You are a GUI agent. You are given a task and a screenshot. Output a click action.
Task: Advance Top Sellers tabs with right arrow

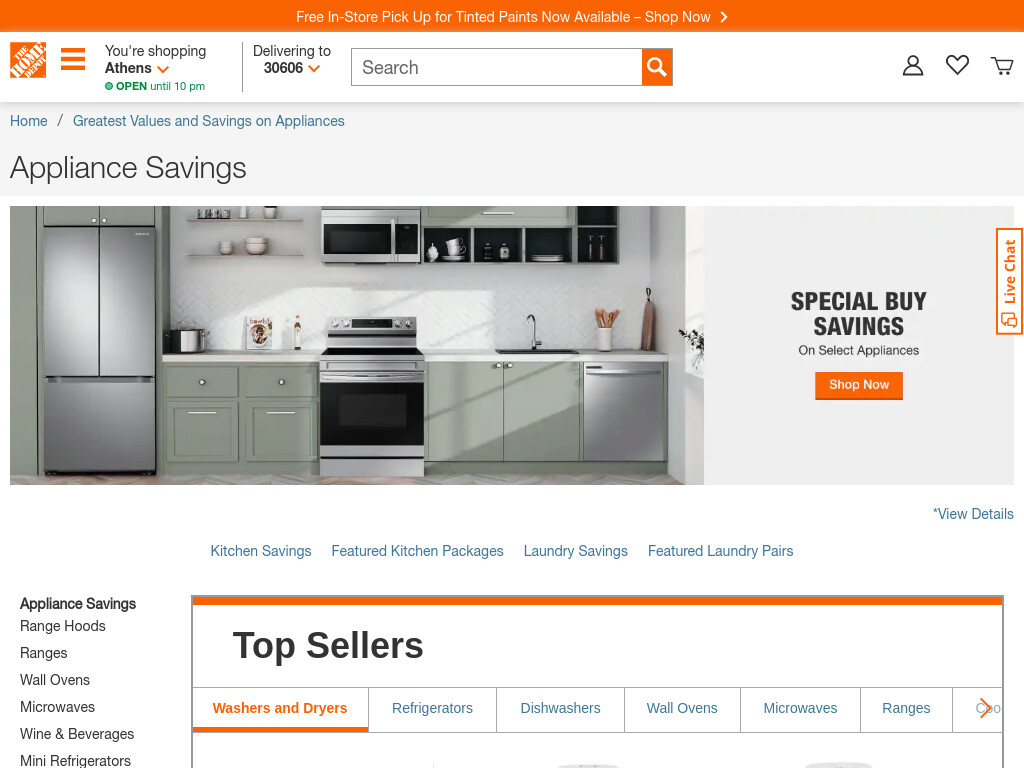coord(985,709)
